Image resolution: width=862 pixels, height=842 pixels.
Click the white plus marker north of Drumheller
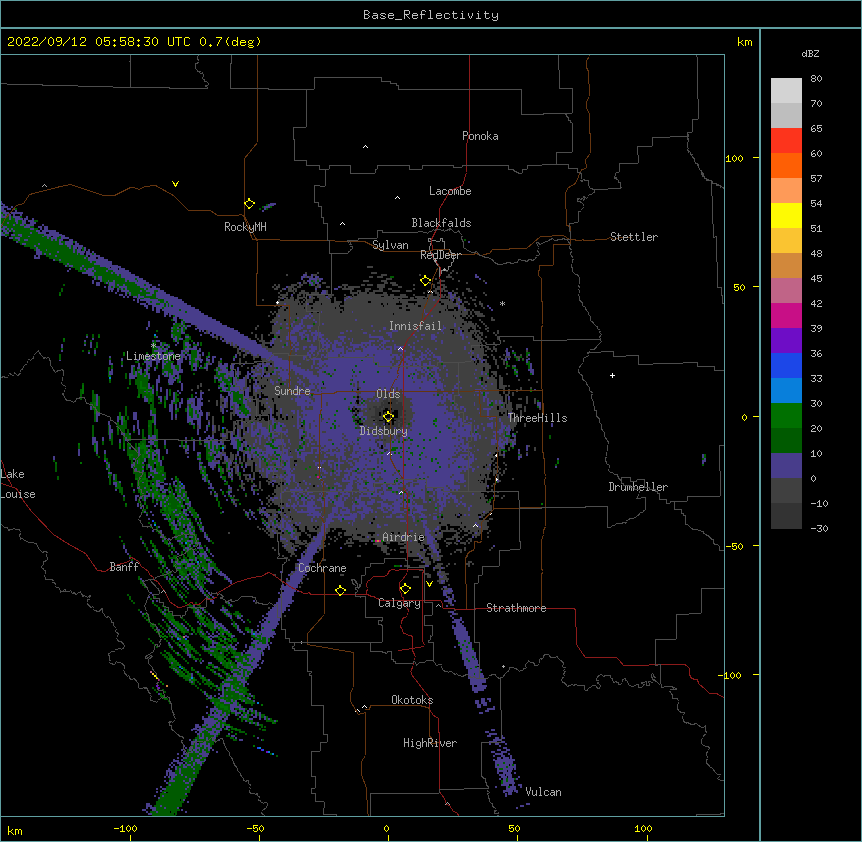tap(612, 375)
